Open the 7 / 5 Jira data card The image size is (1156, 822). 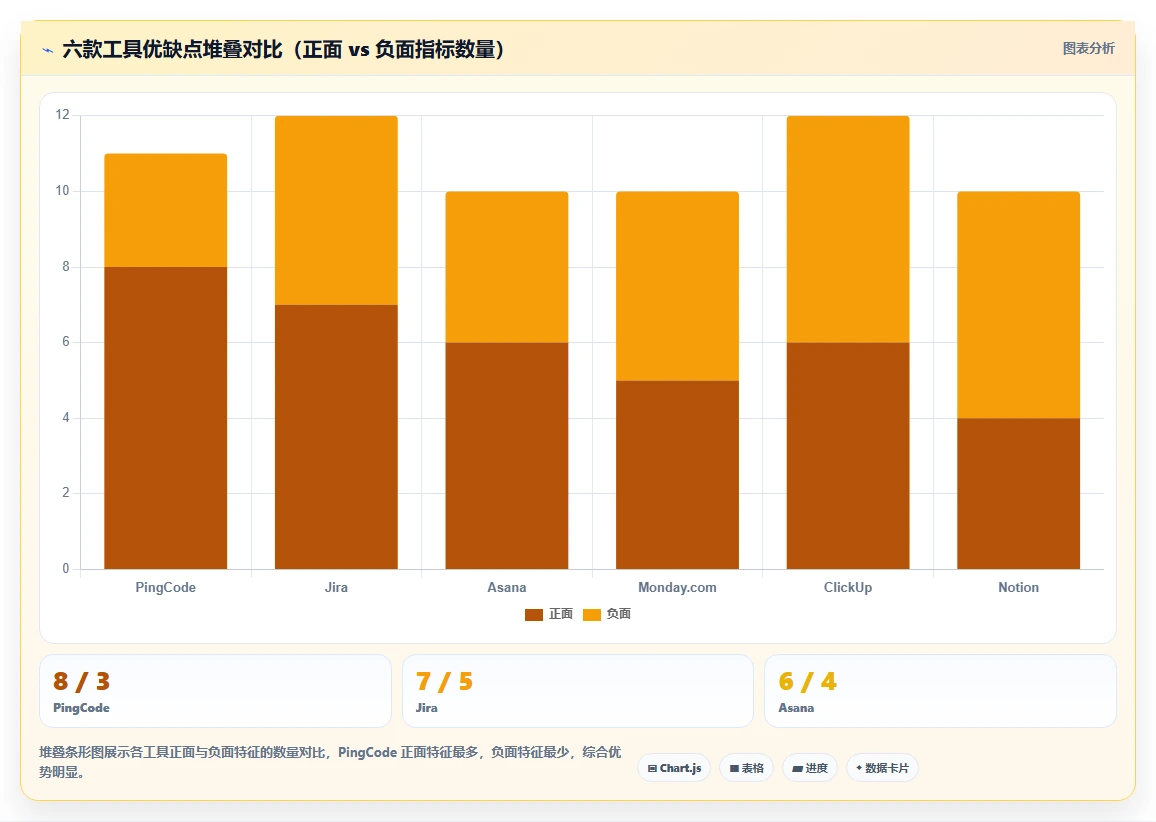click(x=578, y=691)
